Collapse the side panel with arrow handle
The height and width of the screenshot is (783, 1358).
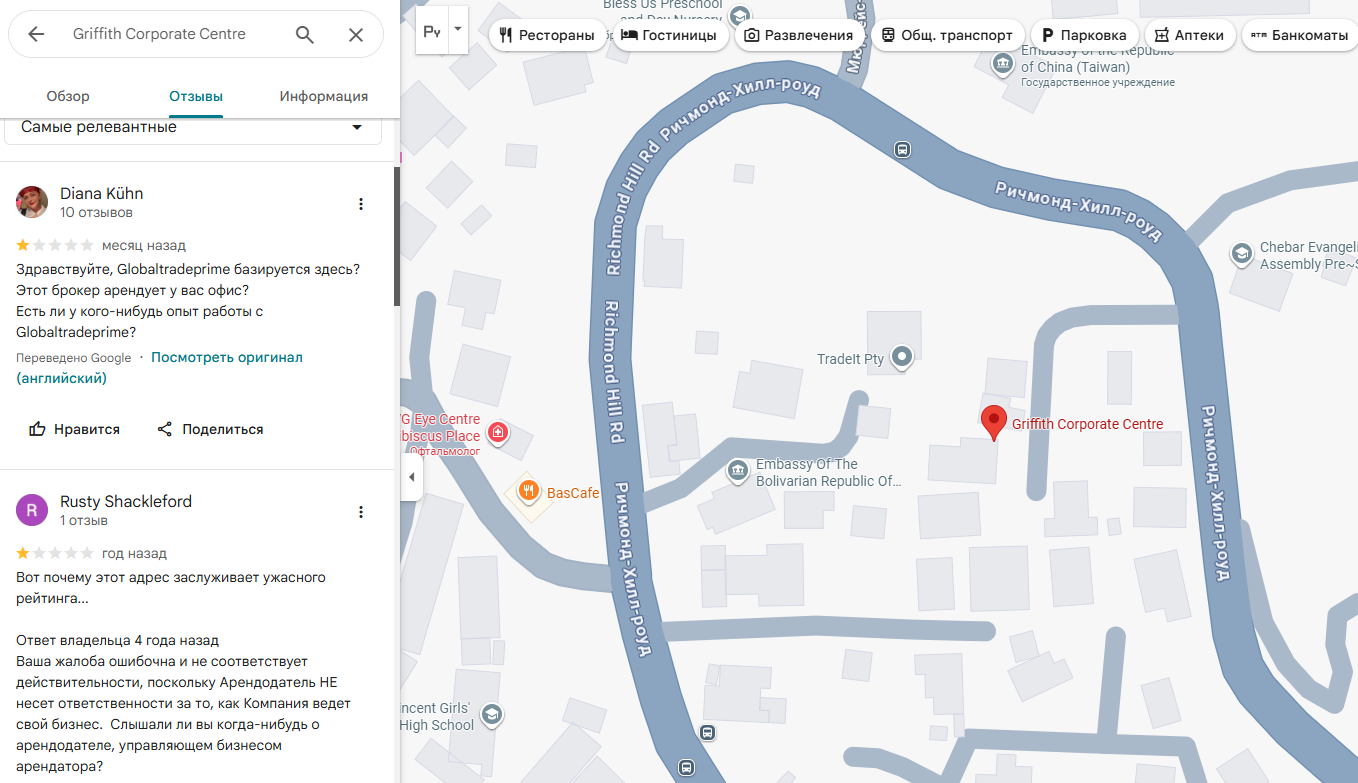411,478
